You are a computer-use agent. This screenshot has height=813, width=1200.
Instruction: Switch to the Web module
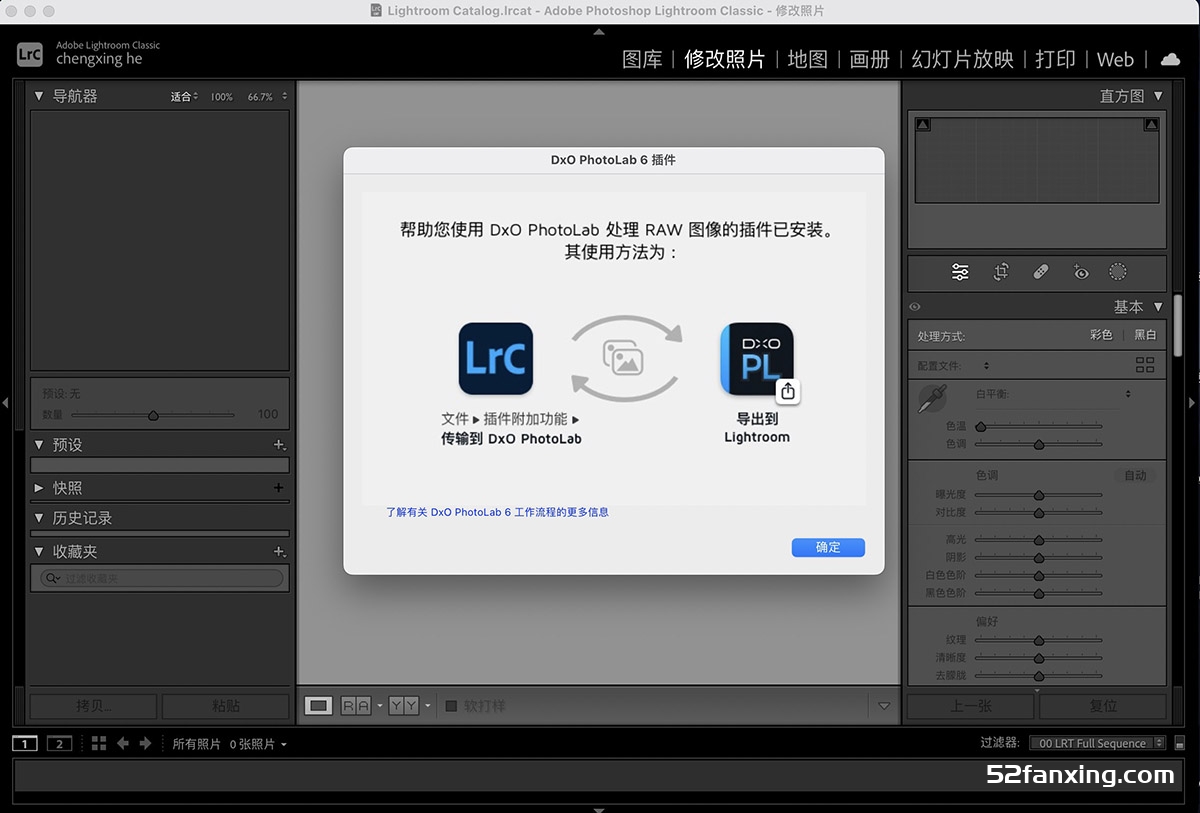pyautogui.click(x=1115, y=59)
